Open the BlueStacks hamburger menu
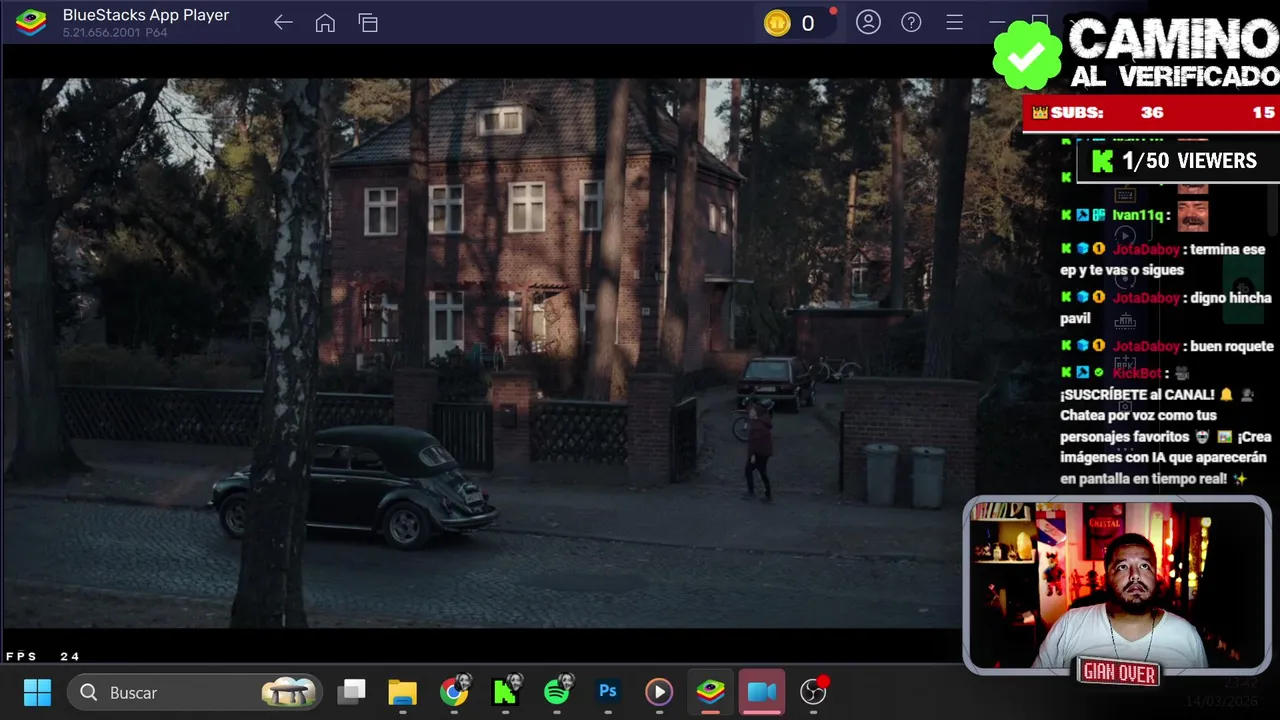 pos(954,22)
